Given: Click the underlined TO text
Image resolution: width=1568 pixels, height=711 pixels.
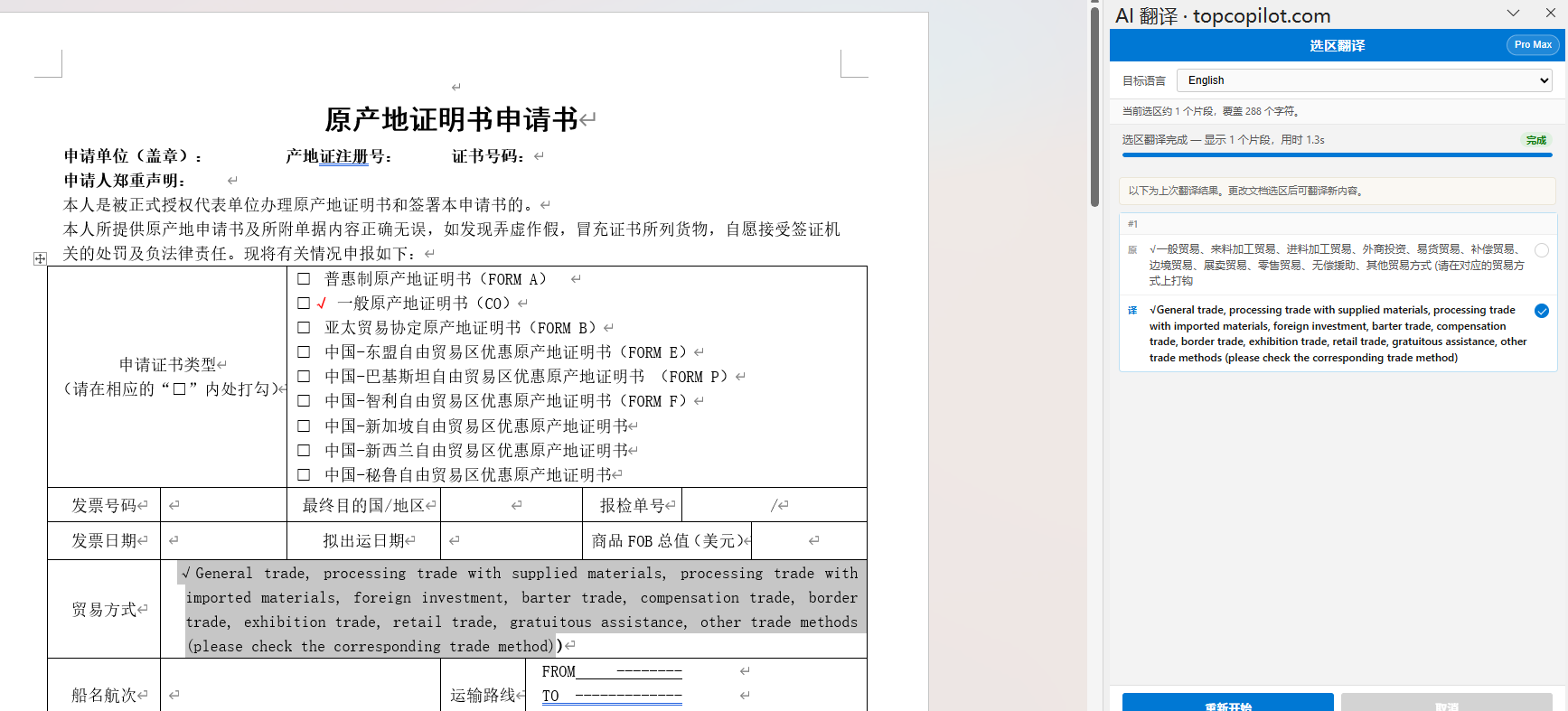Looking at the screenshot, I should click(x=550, y=696).
